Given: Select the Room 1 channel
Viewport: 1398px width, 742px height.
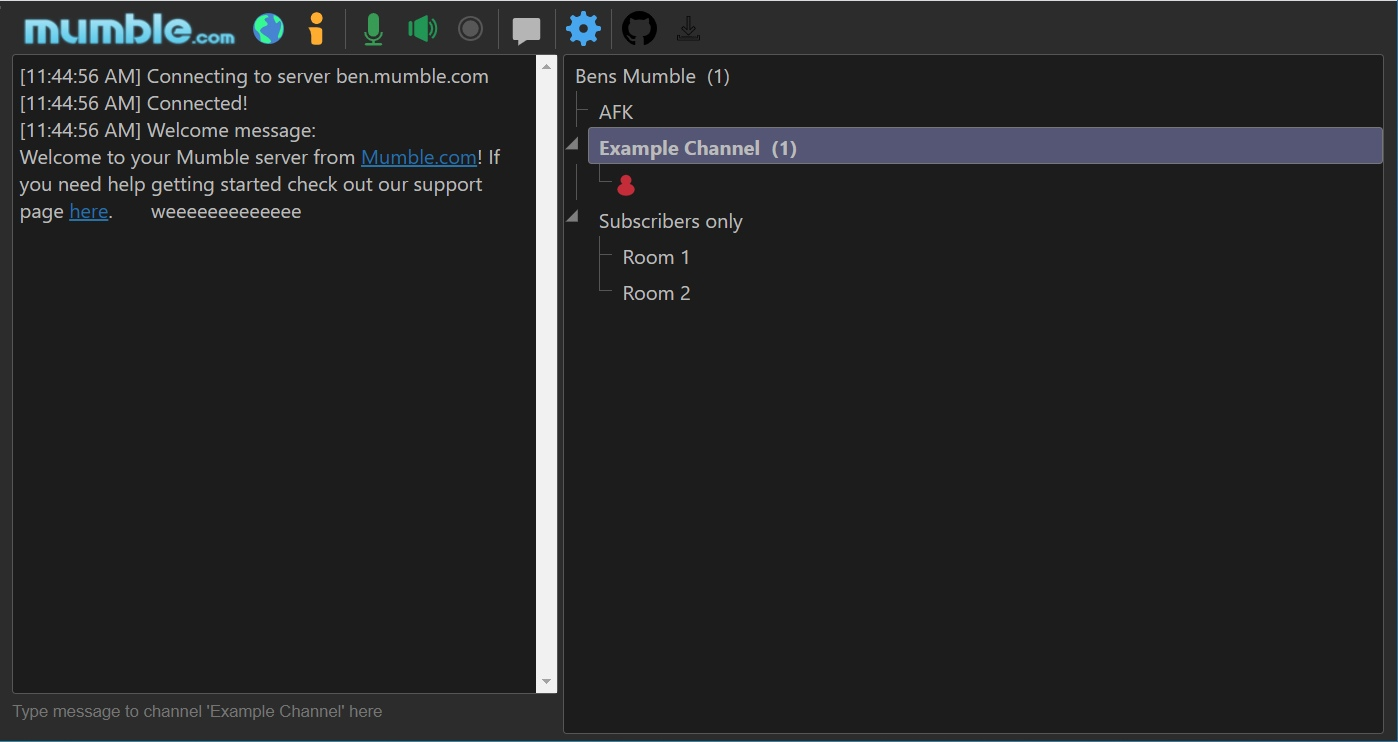Looking at the screenshot, I should coord(655,257).
